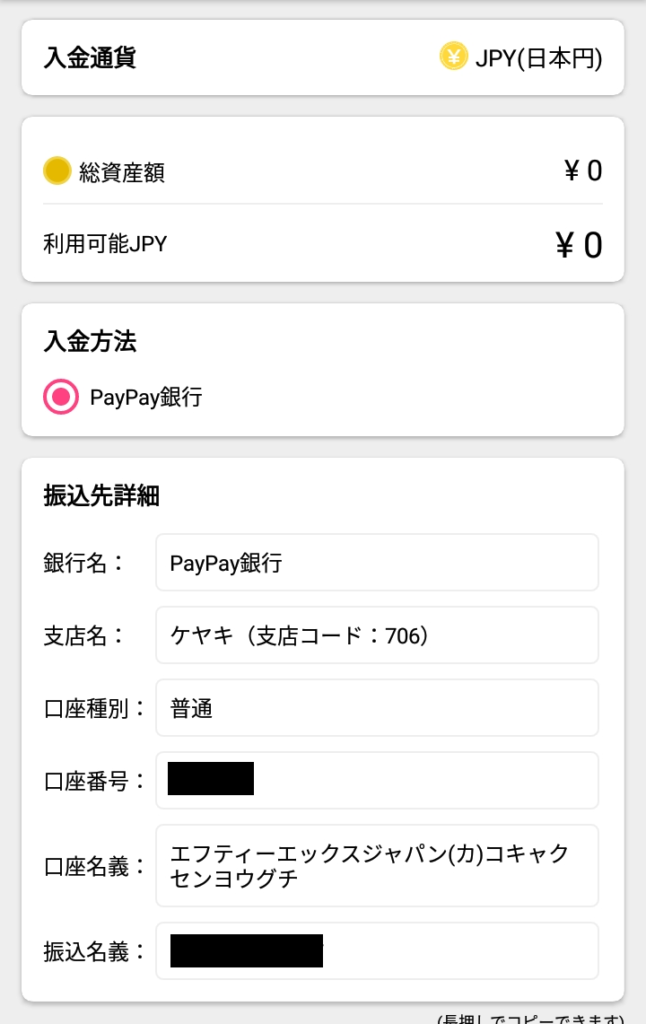
Task: Click the 利用可能JPY label text
Action: click(x=105, y=243)
